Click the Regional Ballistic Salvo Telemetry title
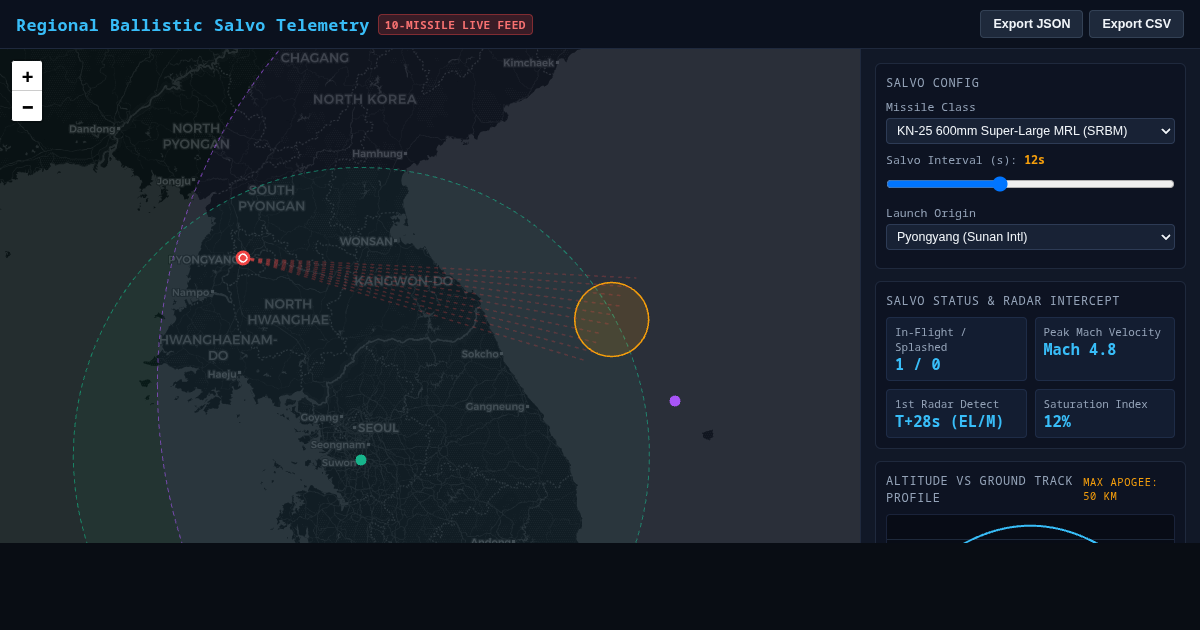This screenshot has width=1200, height=630. [x=193, y=25]
